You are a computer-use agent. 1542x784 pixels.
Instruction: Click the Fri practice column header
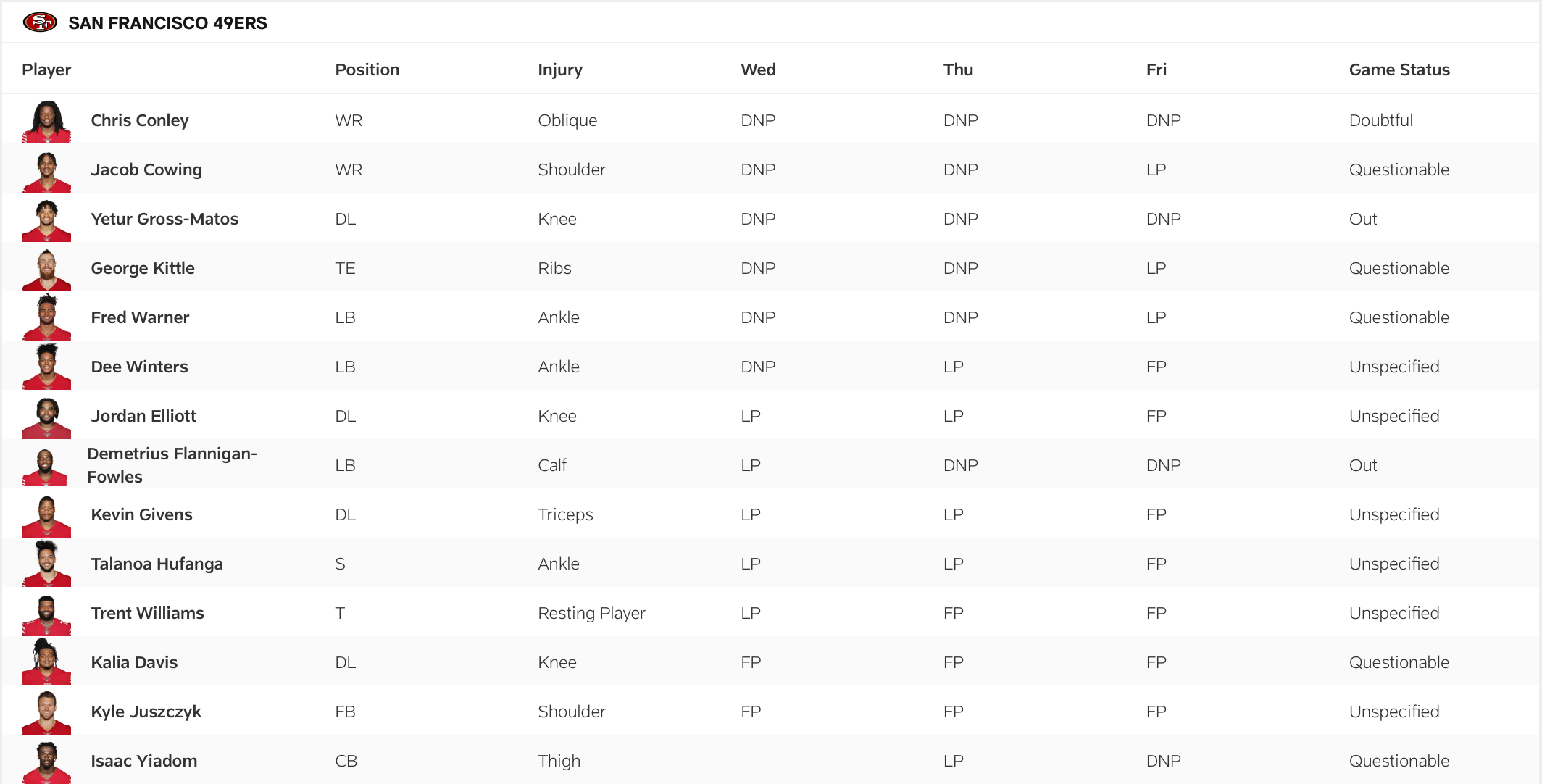[x=1156, y=70]
